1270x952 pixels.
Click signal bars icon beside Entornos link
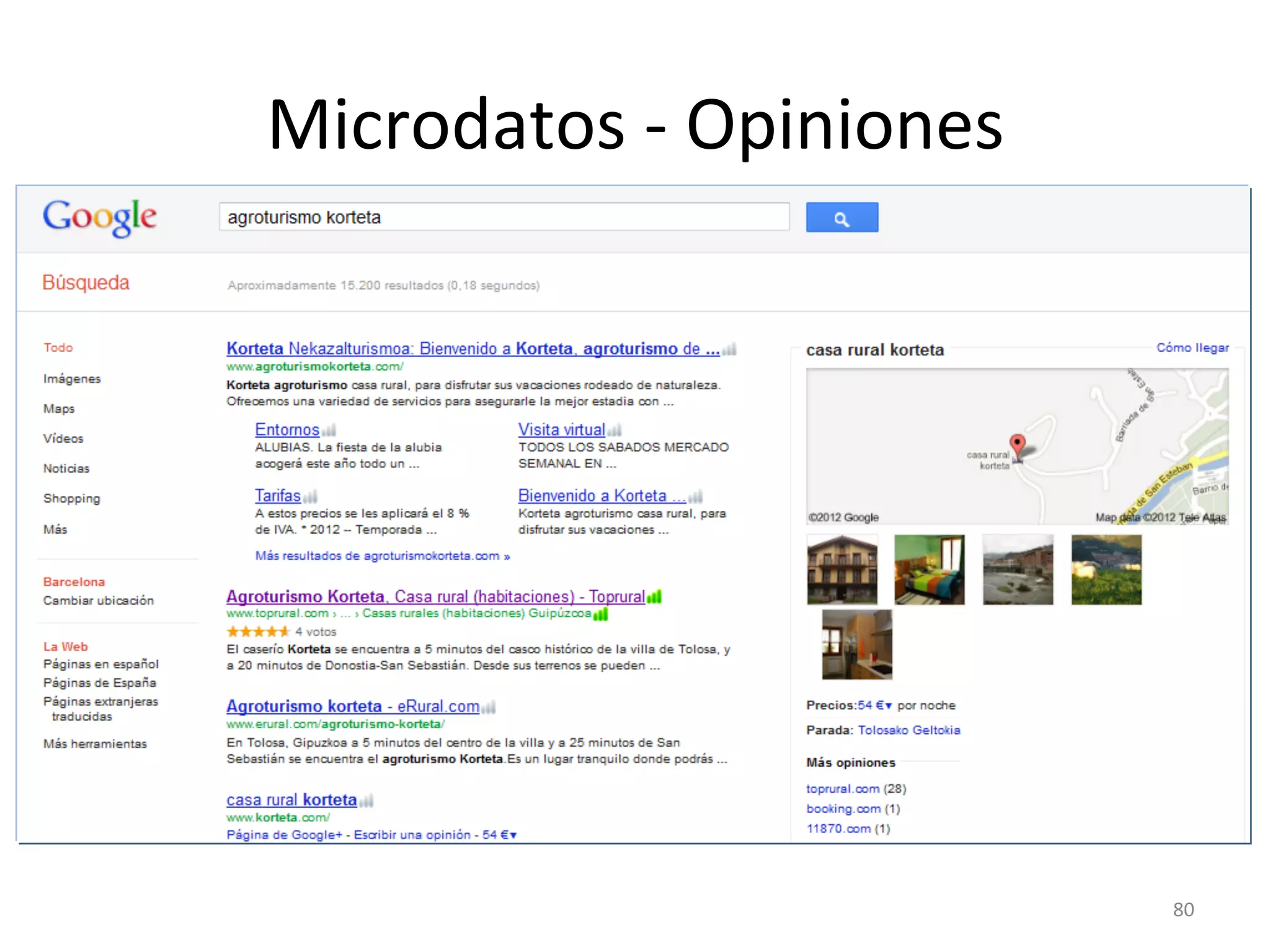click(329, 430)
